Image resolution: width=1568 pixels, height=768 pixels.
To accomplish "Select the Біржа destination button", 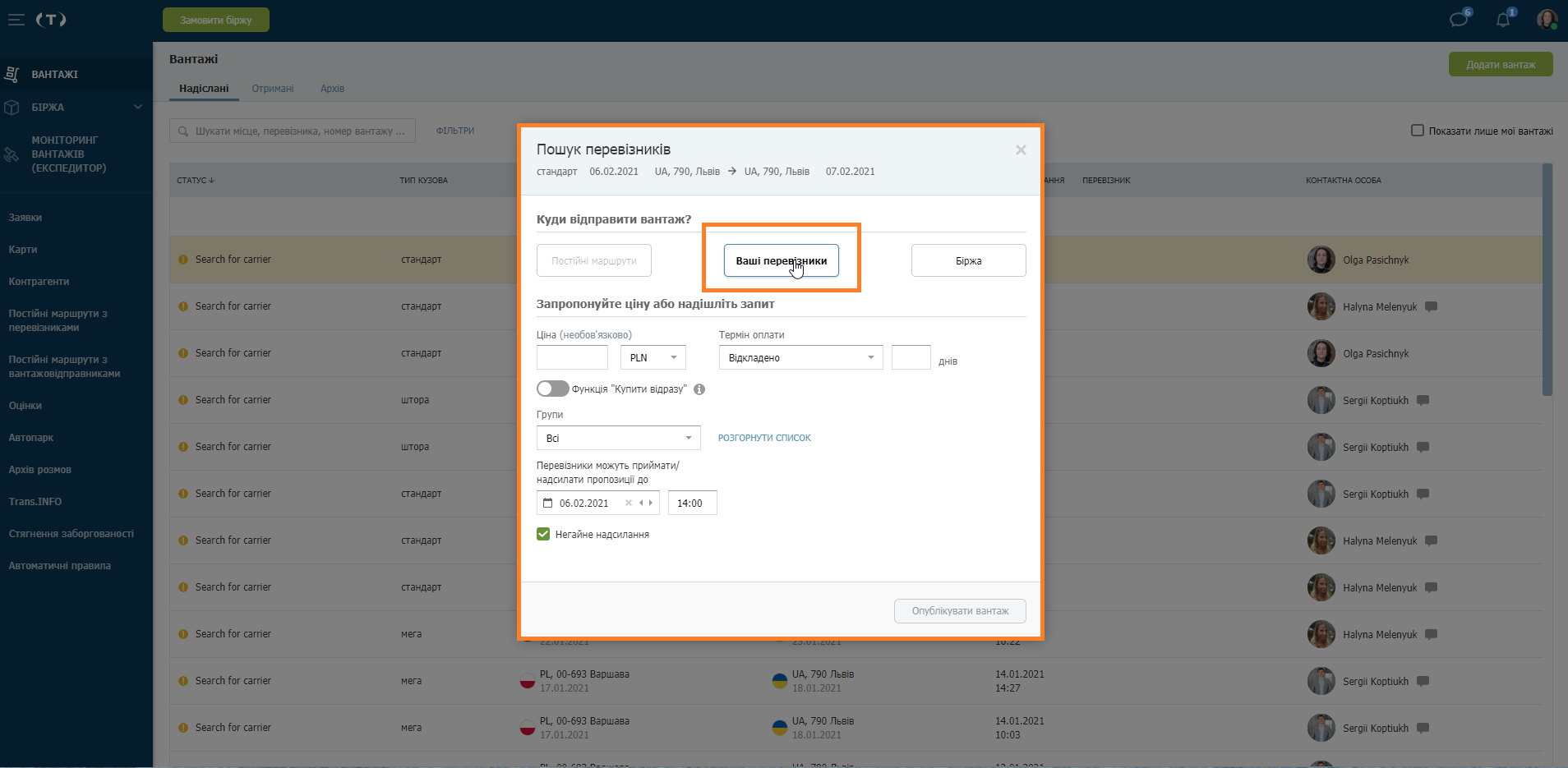I will 969,260.
